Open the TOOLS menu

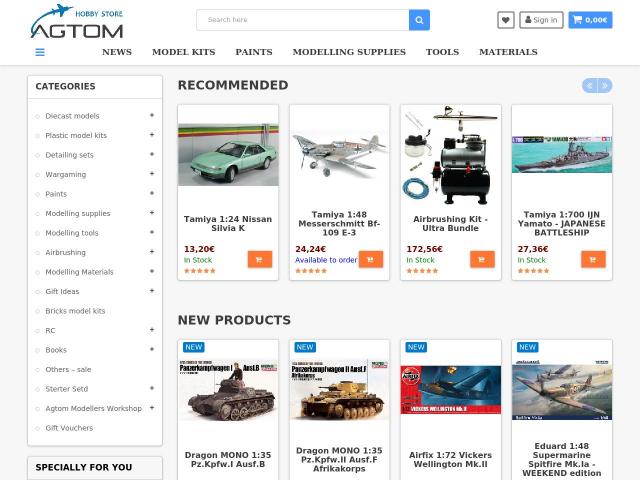coord(442,52)
